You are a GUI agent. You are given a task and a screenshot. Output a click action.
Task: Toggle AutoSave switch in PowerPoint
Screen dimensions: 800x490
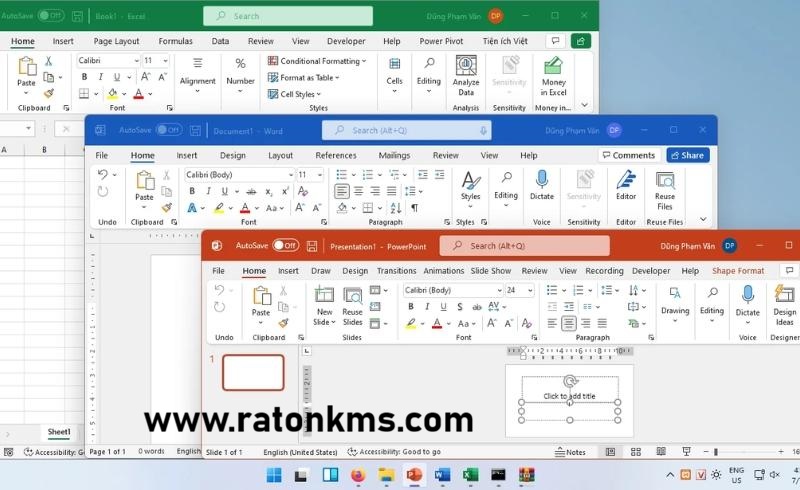tap(286, 246)
